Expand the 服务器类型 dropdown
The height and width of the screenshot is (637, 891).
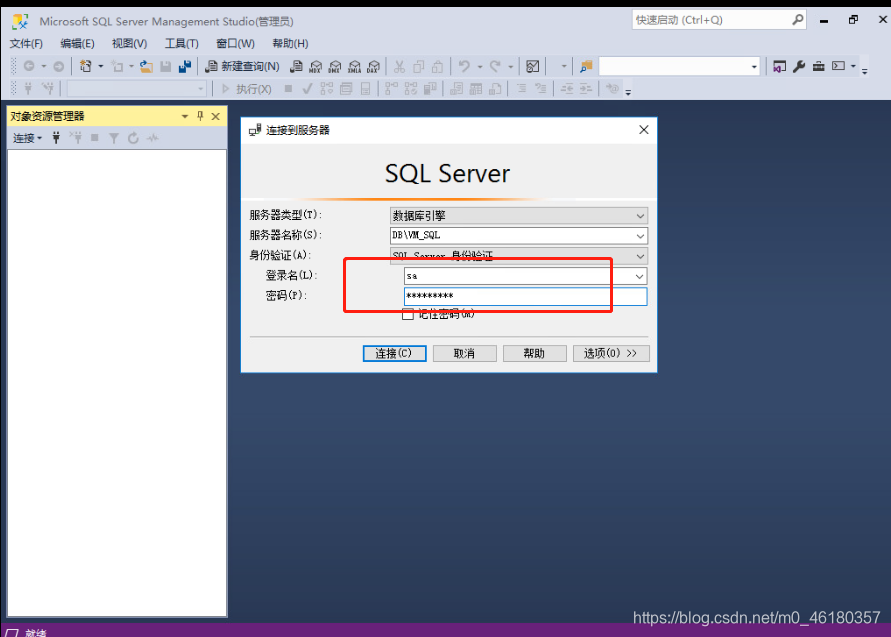pos(640,216)
